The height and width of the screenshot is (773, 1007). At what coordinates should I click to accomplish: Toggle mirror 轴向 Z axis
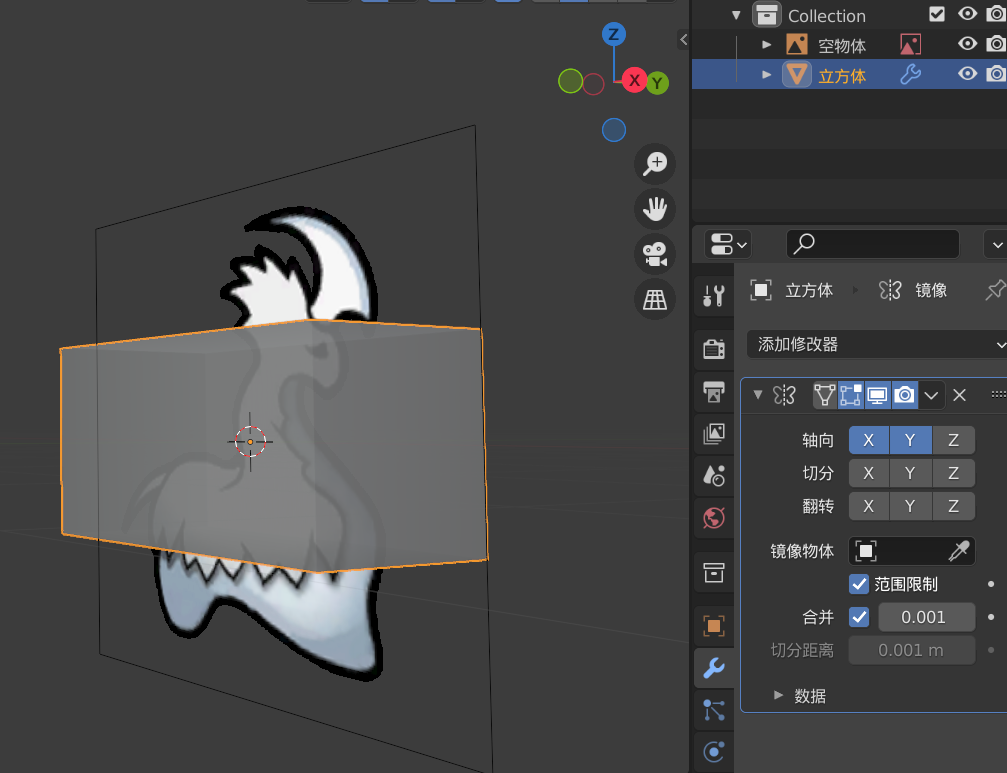(x=954, y=440)
